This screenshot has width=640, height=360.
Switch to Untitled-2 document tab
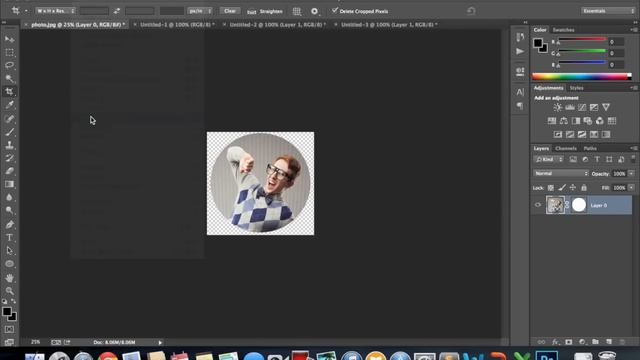pyautogui.click(x=278, y=24)
